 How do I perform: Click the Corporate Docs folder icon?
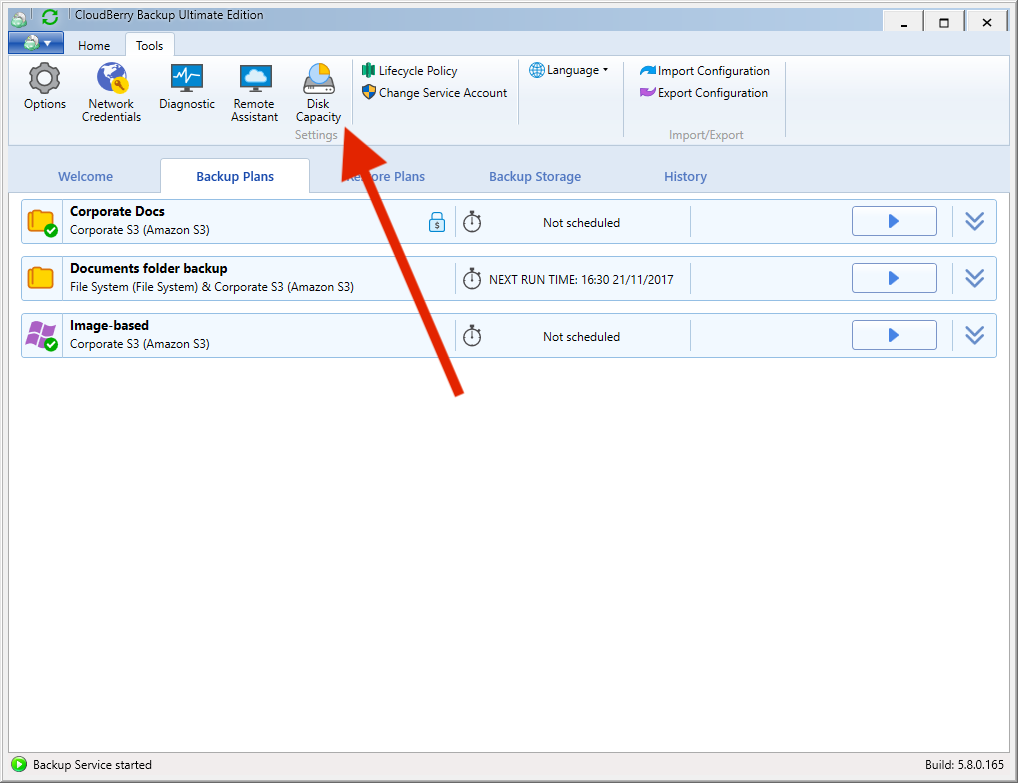pos(42,223)
